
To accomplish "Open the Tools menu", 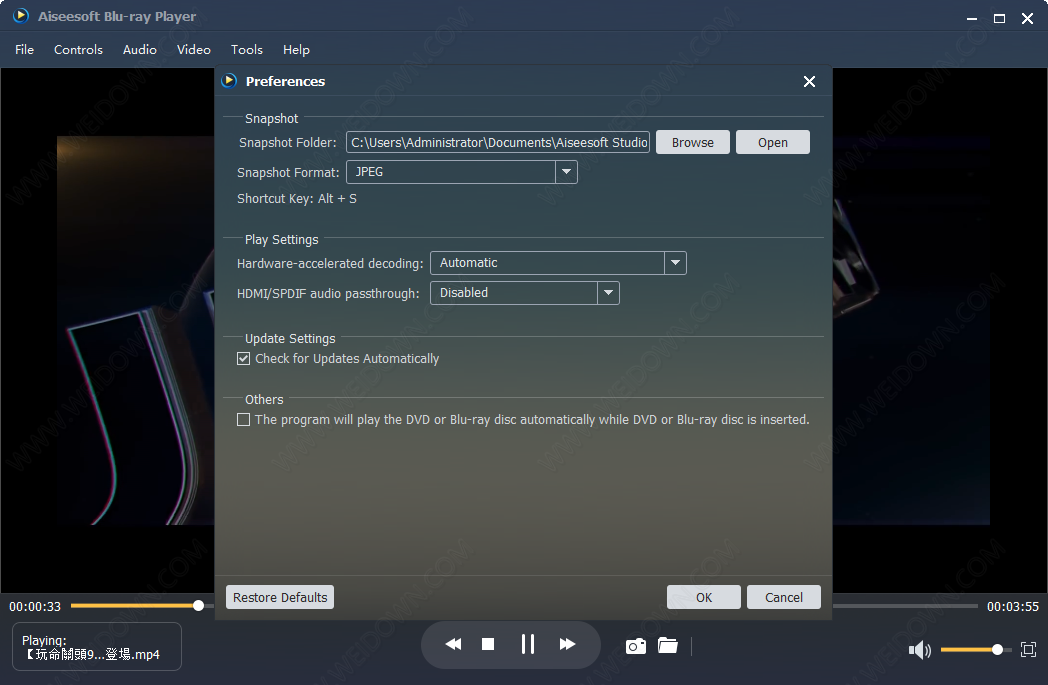I will [x=246, y=50].
